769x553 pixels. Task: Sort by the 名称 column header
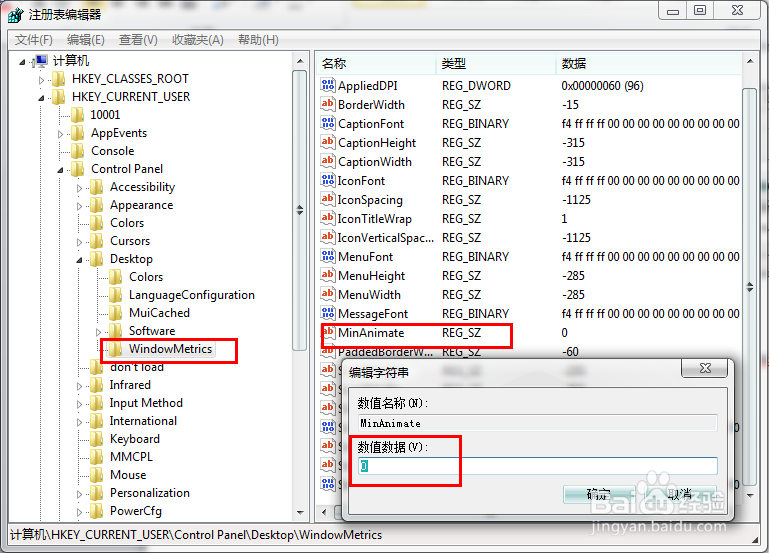point(376,64)
